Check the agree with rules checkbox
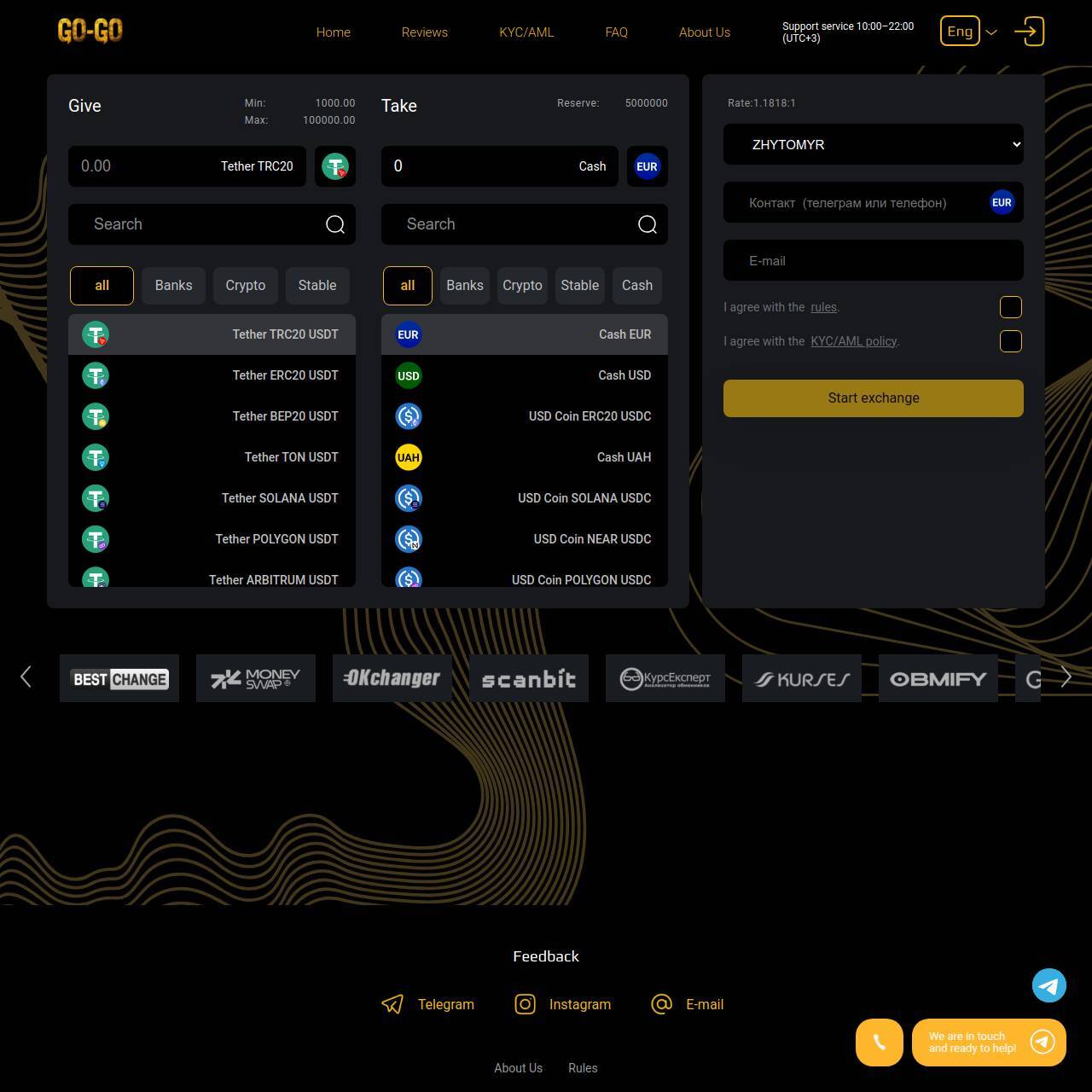This screenshot has height=1092, width=1092. point(1010,307)
